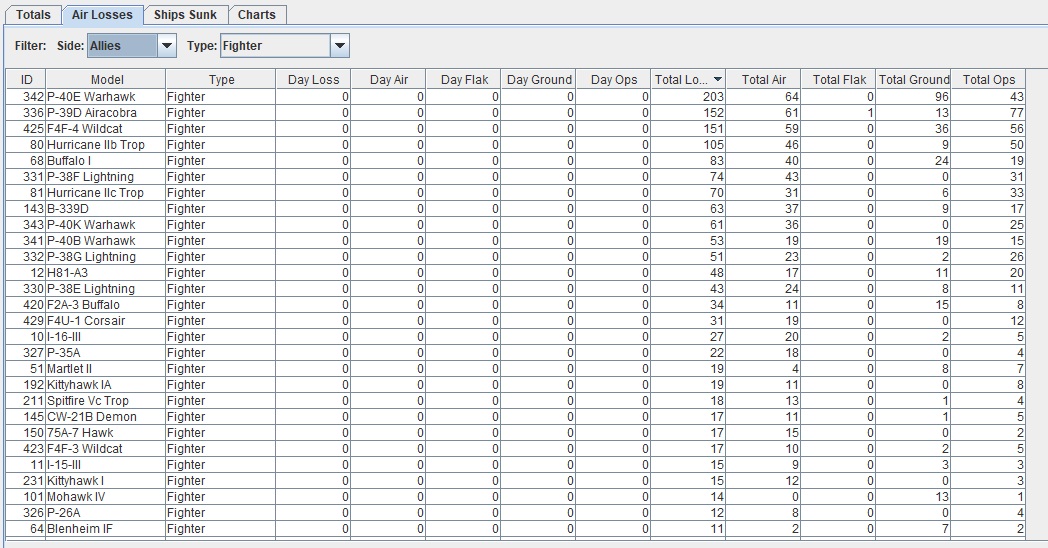This screenshot has height=548, width=1048.
Task: Select the P-38F Lightning row
Action: coord(515,177)
